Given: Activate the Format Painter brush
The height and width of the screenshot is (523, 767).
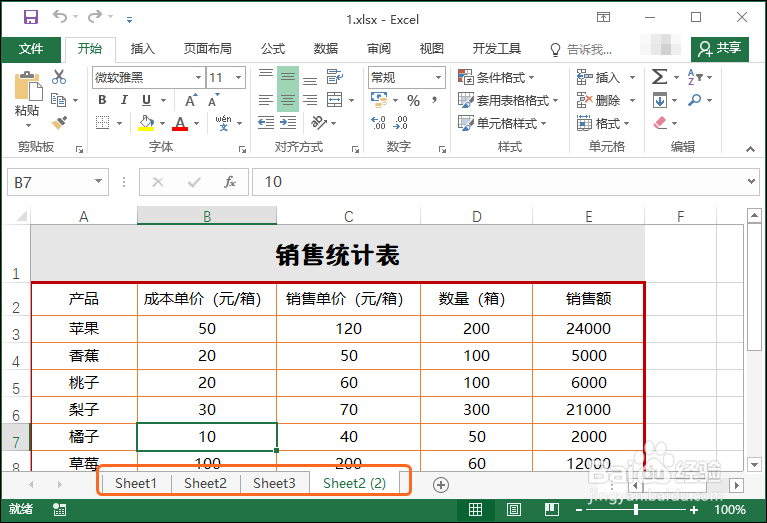Looking at the screenshot, I should pos(59,122).
